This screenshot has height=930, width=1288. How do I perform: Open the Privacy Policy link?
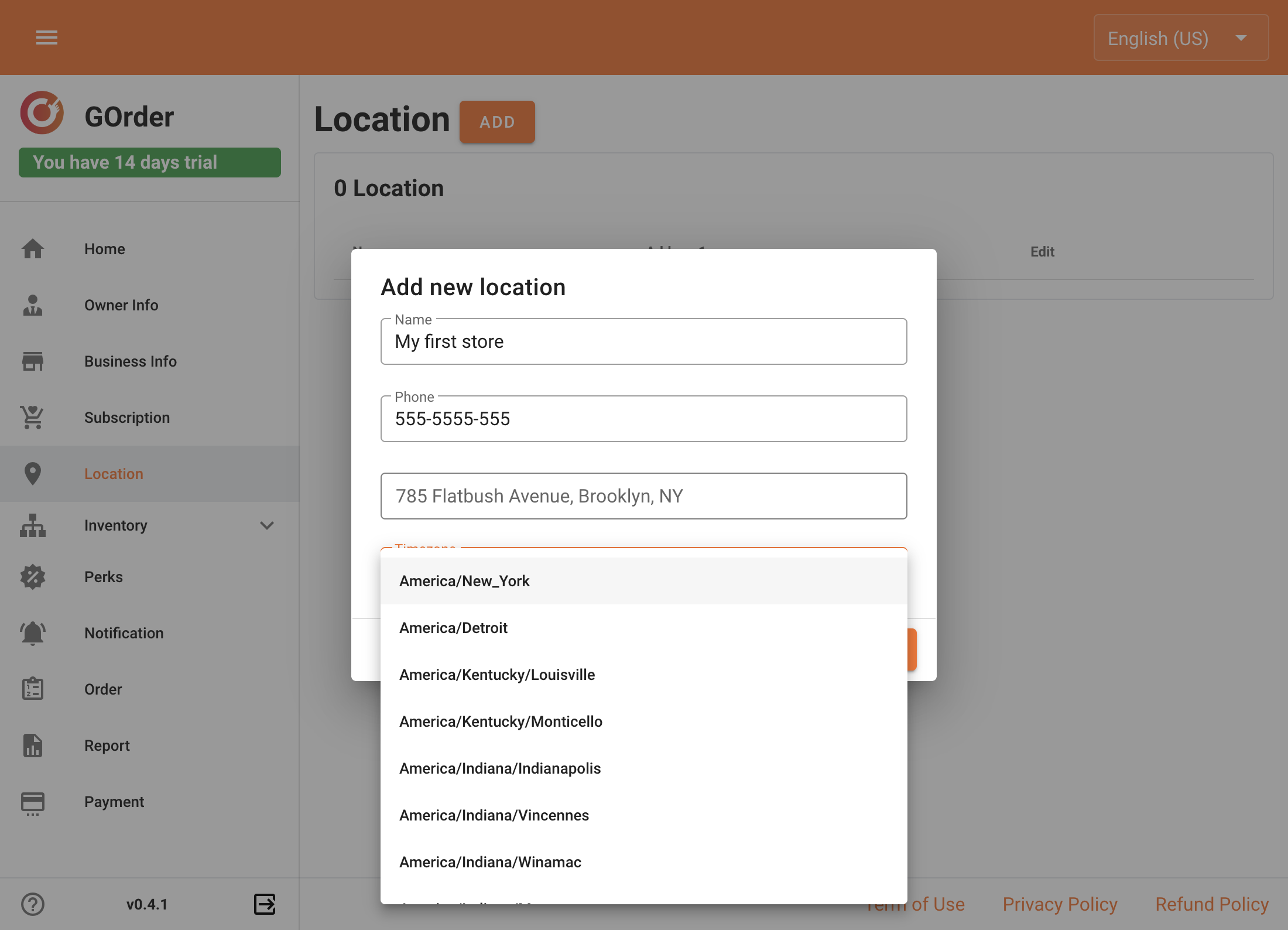(1060, 904)
